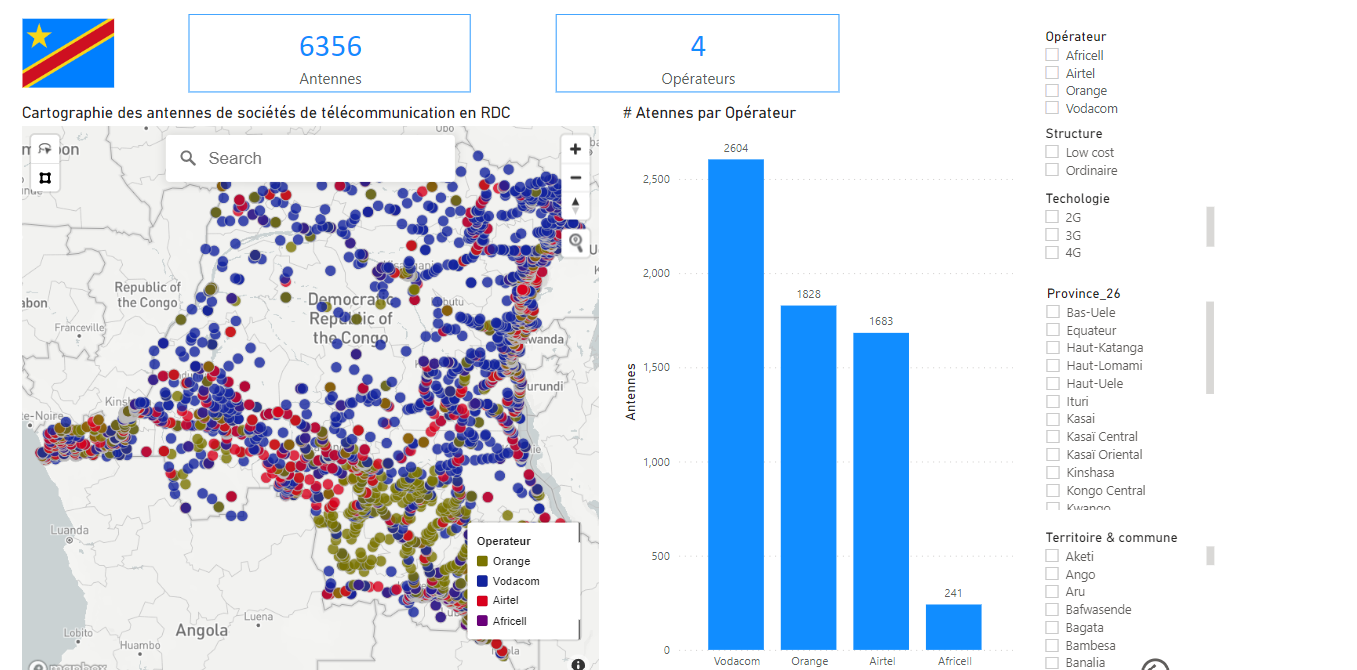Tick the Kinshasa province checkbox
The width and height of the screenshot is (1357, 670).
[1053, 472]
